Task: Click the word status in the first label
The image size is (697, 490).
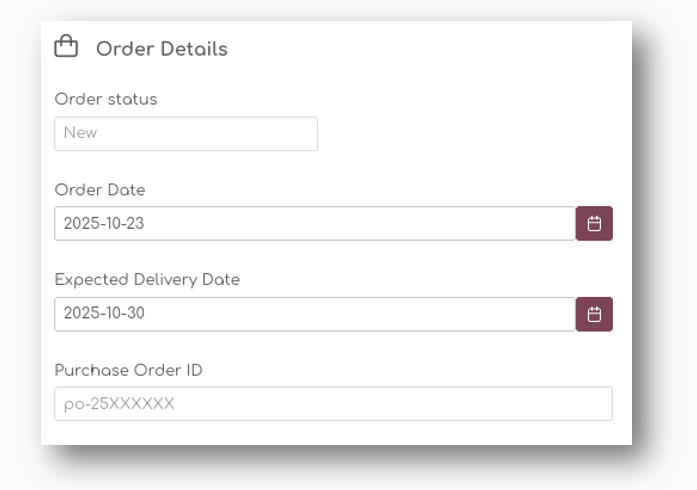Action: click(132, 99)
